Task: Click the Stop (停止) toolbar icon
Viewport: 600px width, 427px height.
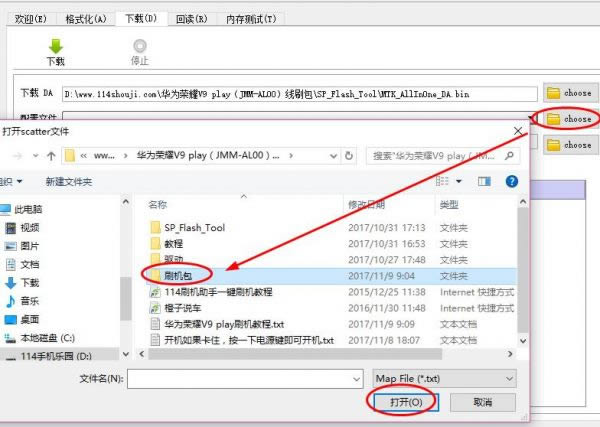Action: pyautogui.click(x=140, y=46)
